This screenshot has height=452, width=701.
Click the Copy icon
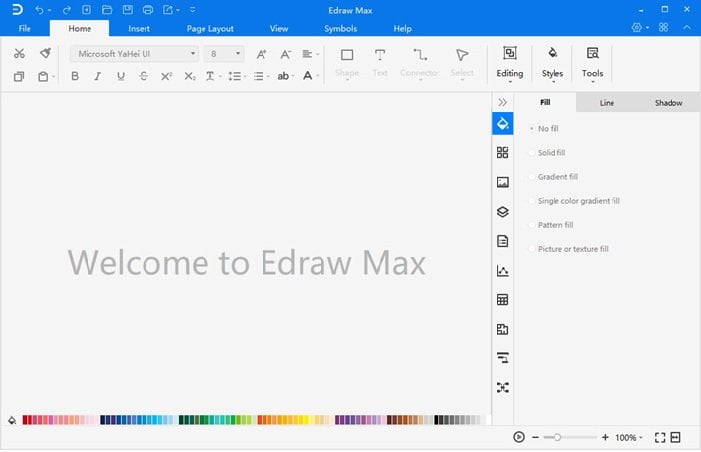[19, 76]
